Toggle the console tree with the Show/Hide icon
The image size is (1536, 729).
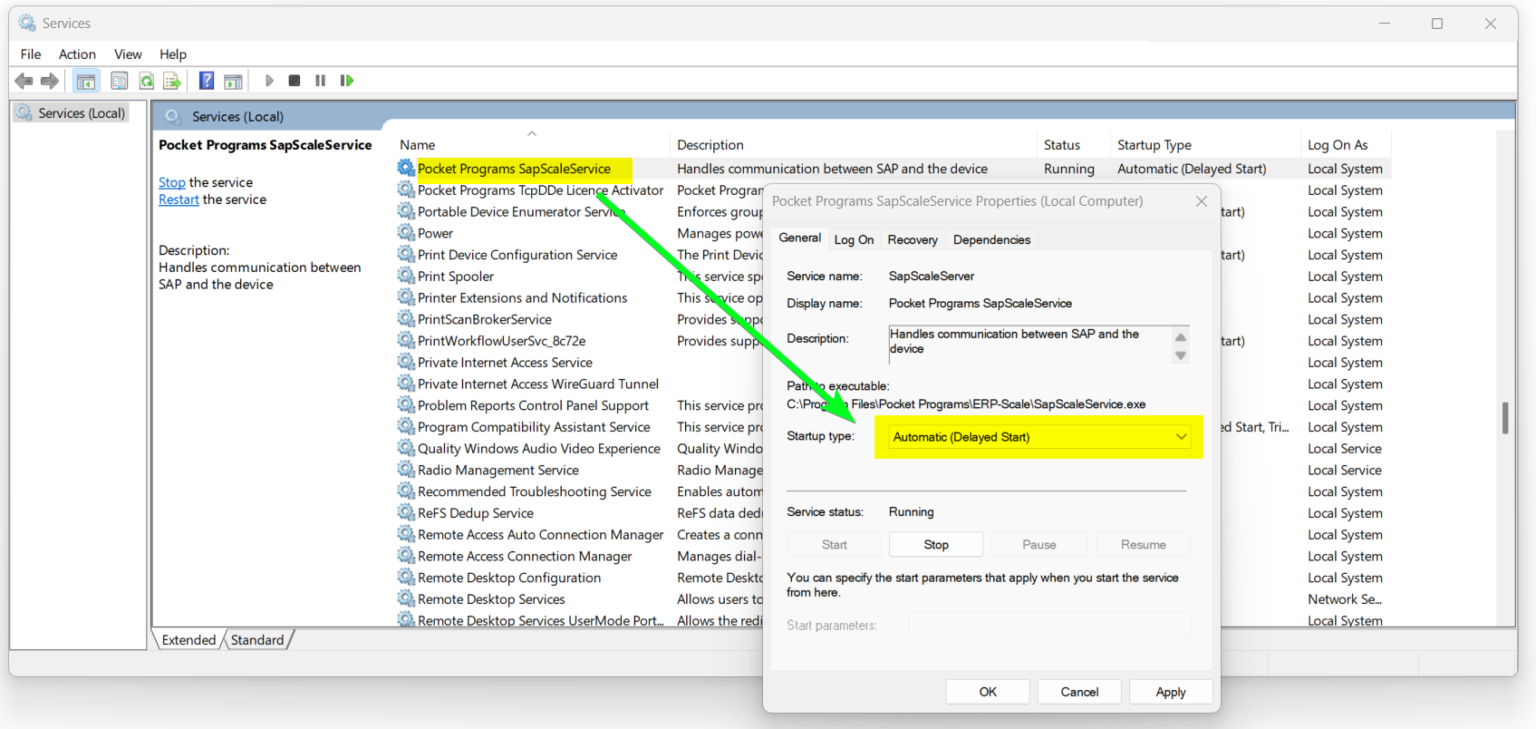[x=86, y=80]
